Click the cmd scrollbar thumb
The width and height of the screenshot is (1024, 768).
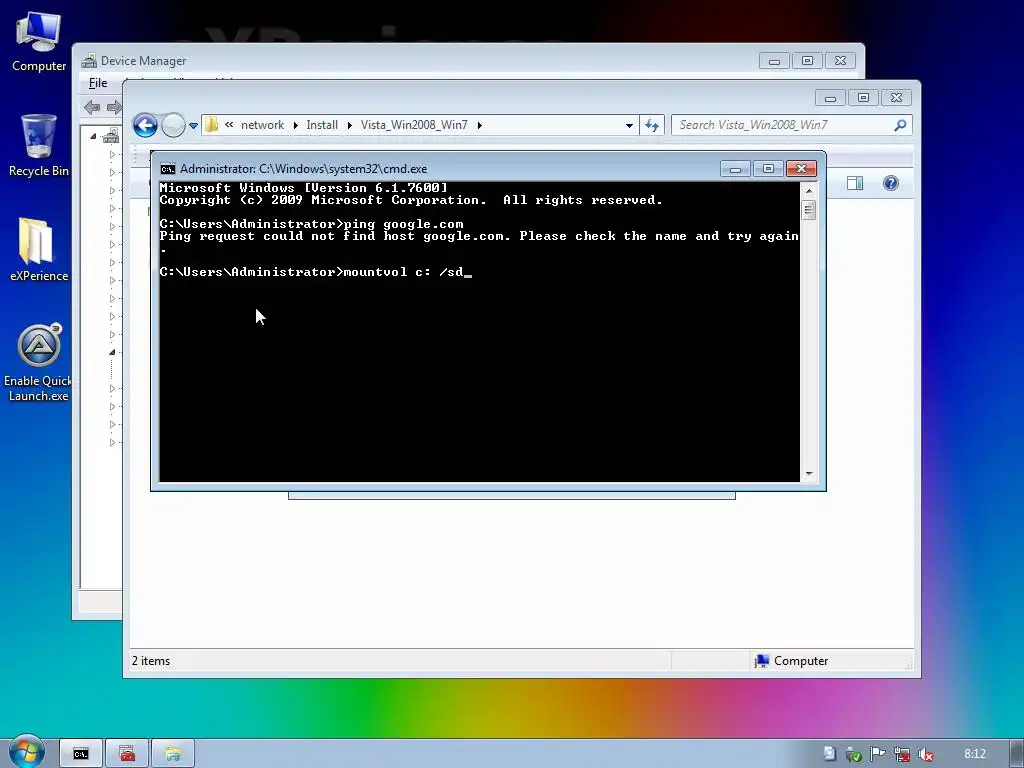pyautogui.click(x=809, y=210)
